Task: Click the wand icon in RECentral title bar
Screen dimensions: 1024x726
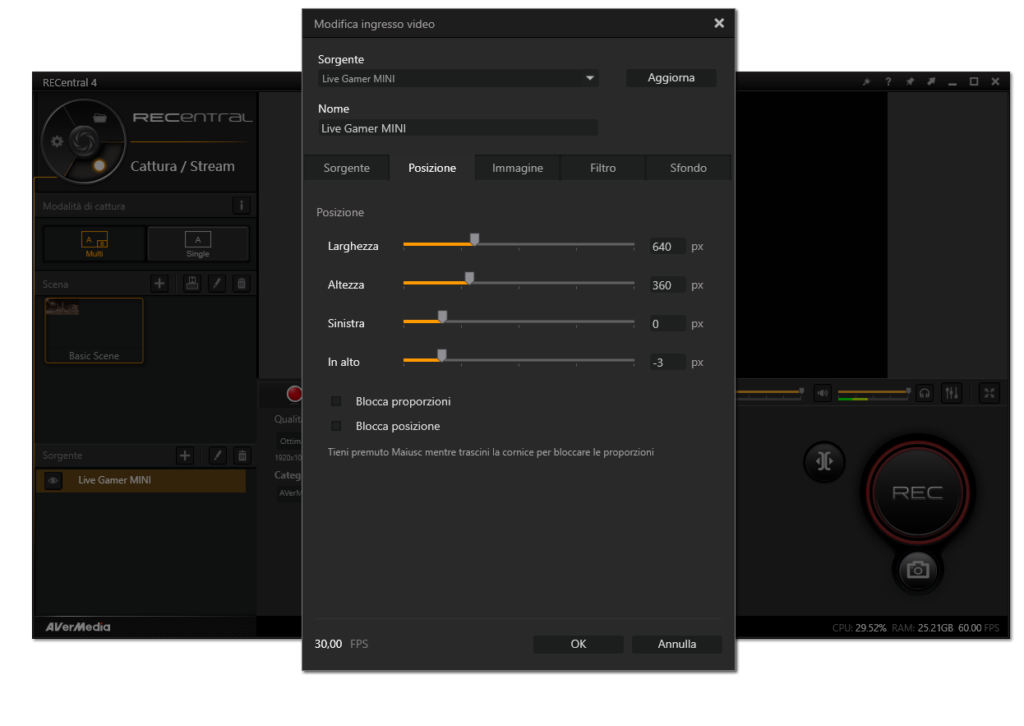Action: pyautogui.click(x=866, y=82)
